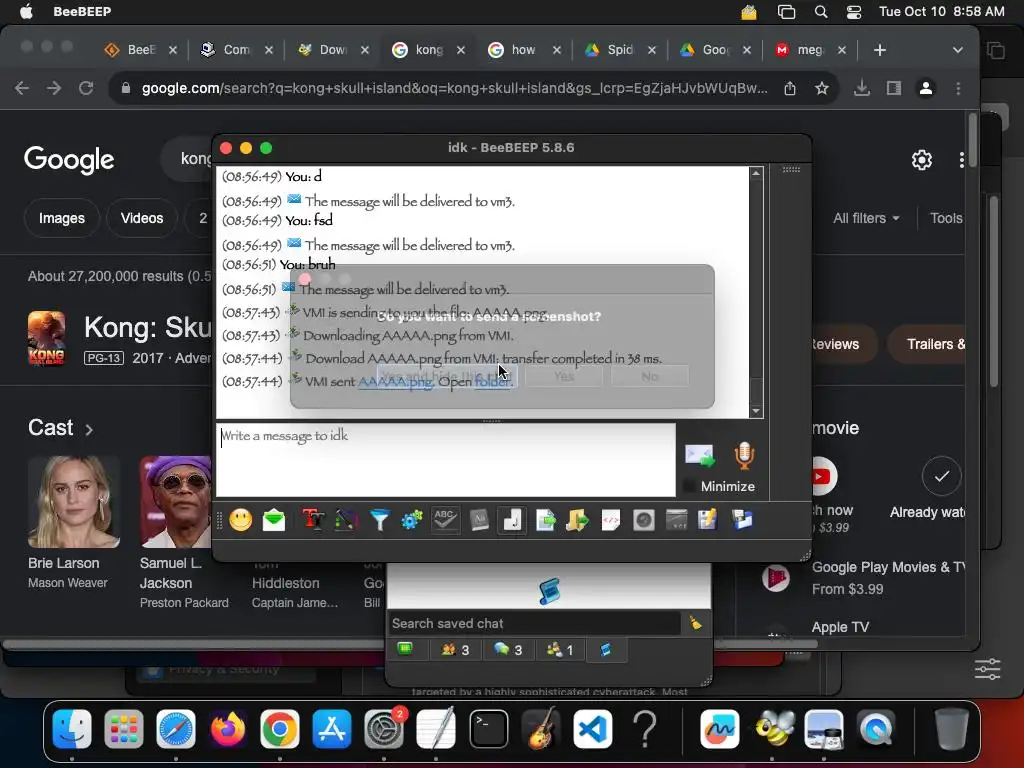Click the send file icon with green arrow
This screenshot has width=1024, height=768.
(545, 520)
